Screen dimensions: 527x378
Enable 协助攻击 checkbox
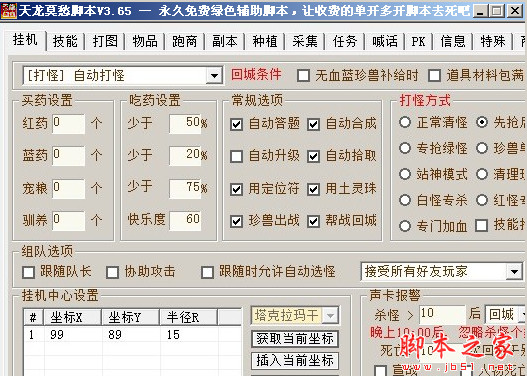coord(112,272)
